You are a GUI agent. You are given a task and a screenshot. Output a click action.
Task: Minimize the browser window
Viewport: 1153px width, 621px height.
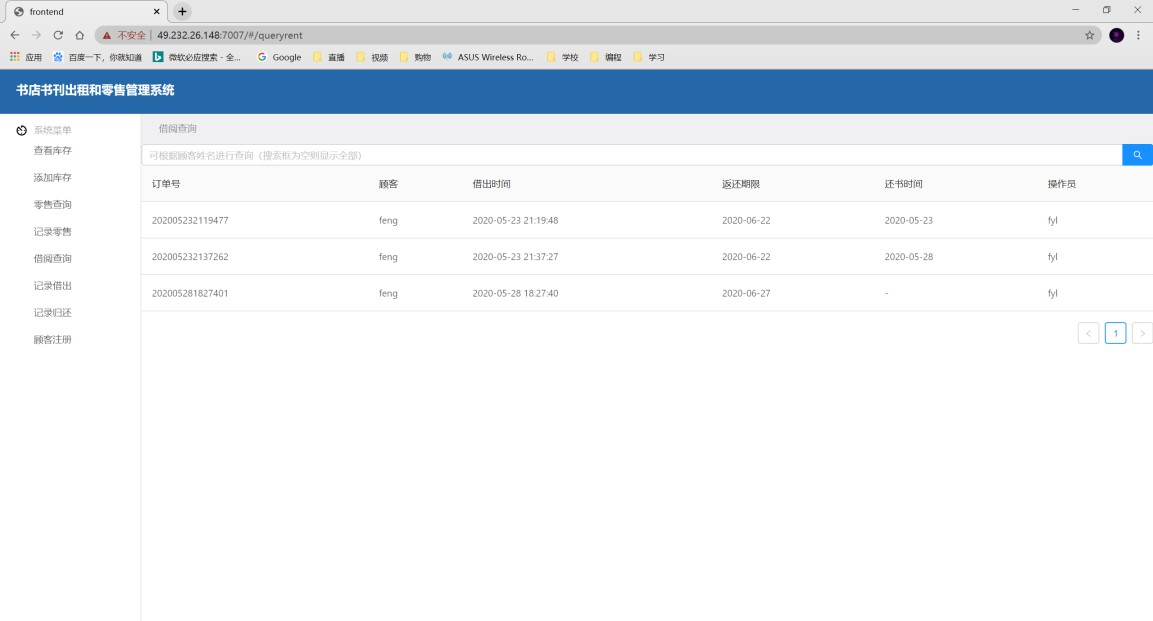pos(1075,10)
